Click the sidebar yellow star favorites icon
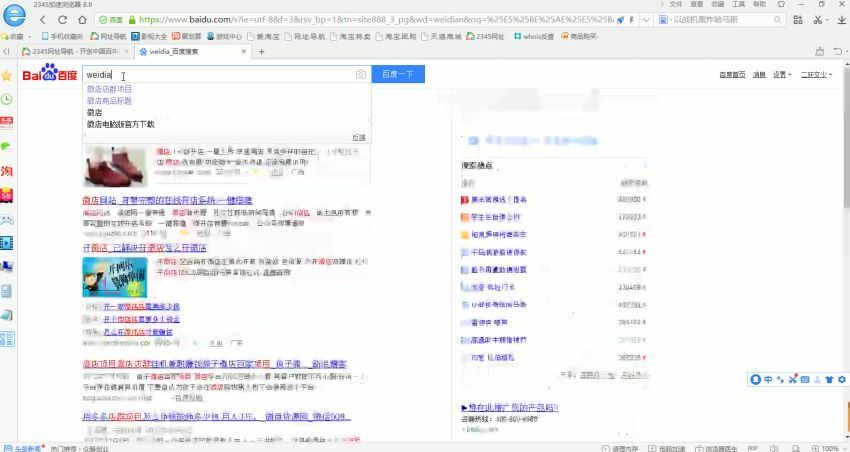850x452 pixels. point(7,75)
